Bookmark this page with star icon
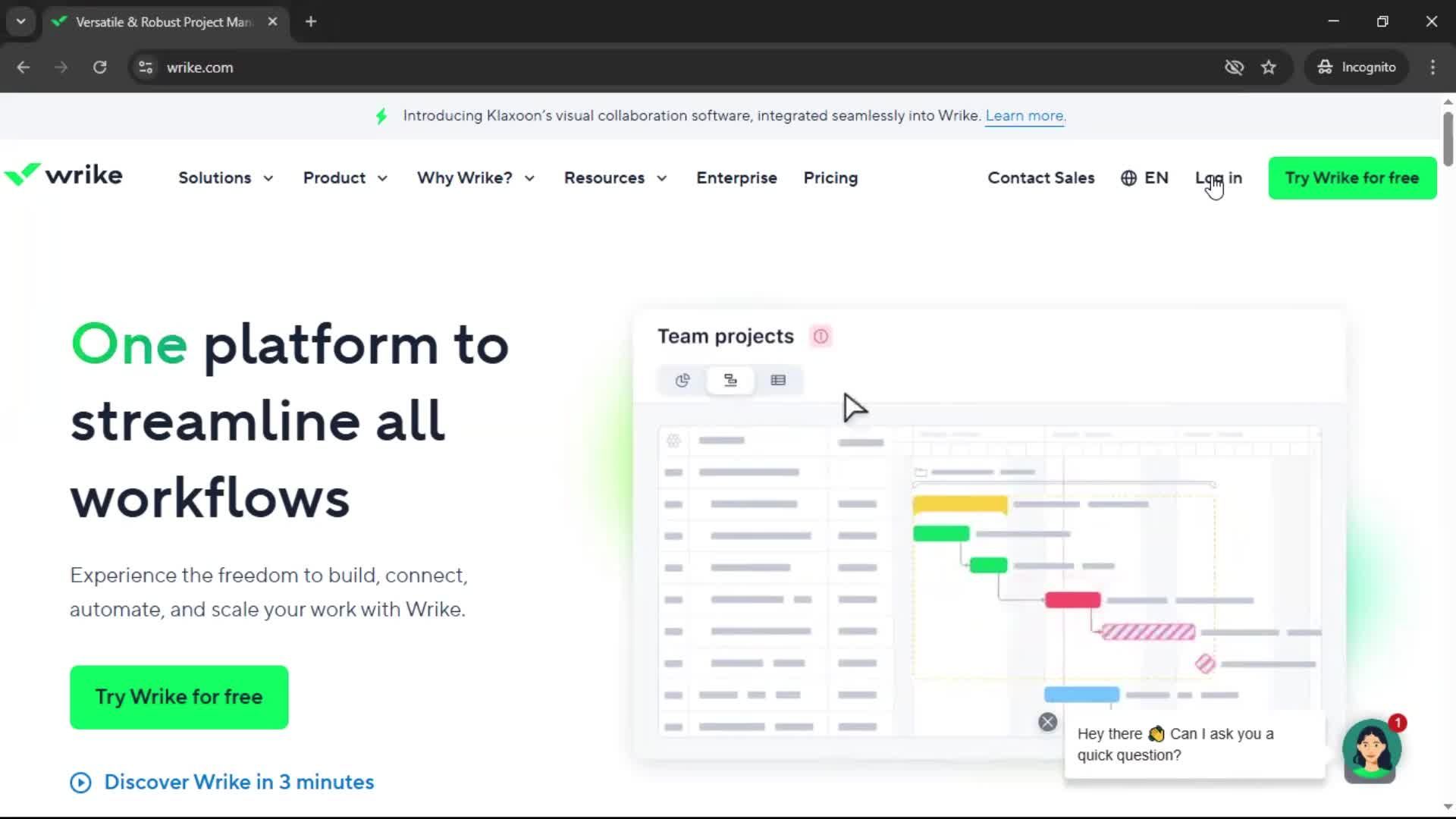Image resolution: width=1456 pixels, height=819 pixels. (1269, 67)
